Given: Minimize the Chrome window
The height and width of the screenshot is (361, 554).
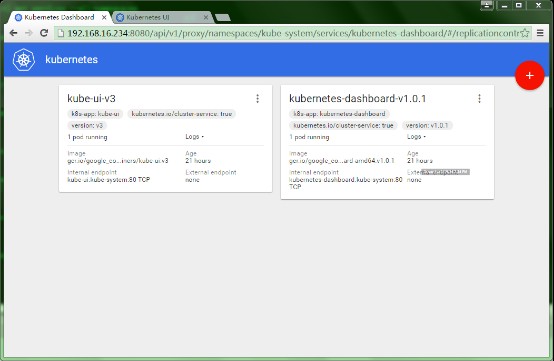Looking at the screenshot, I should (x=504, y=5).
